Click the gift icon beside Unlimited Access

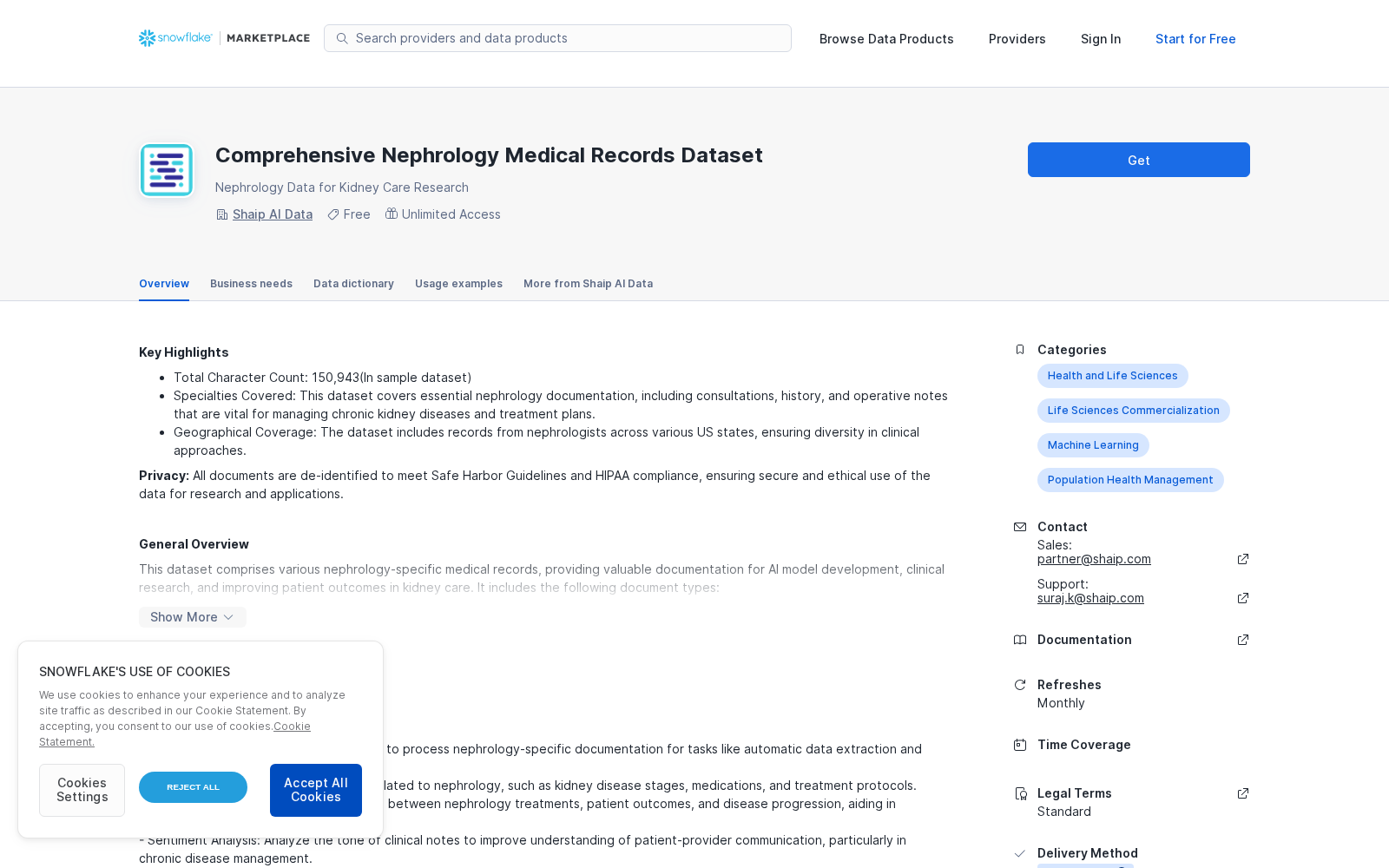(392, 214)
